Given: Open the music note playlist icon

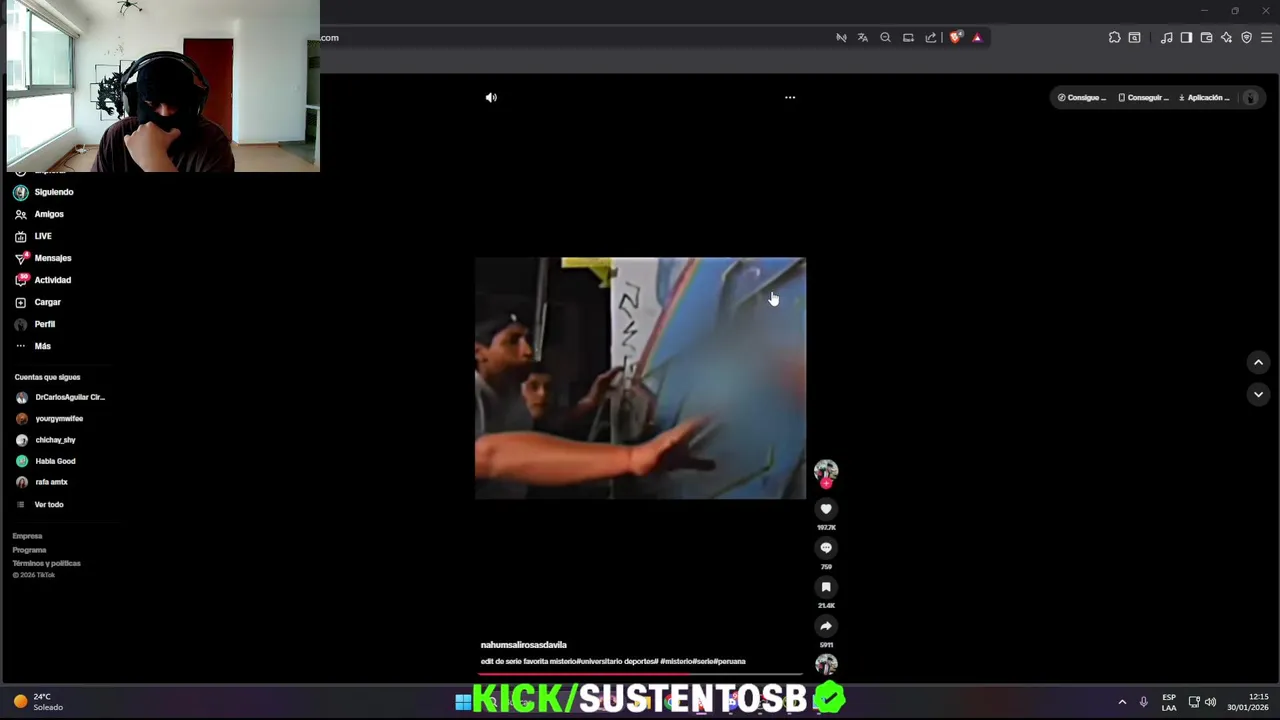Looking at the screenshot, I should pyautogui.click(x=1166, y=38).
